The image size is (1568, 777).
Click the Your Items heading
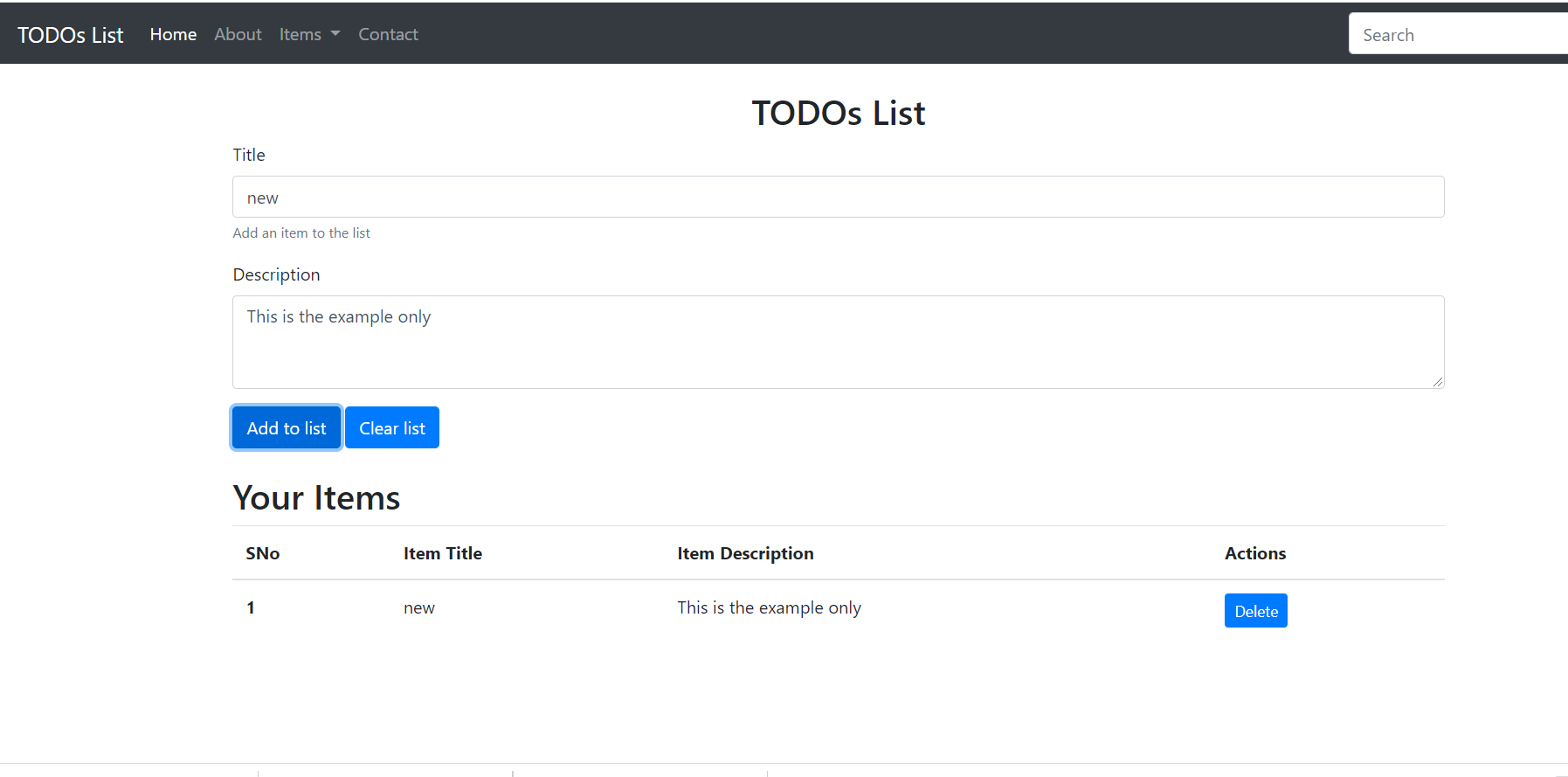pyautogui.click(x=316, y=498)
